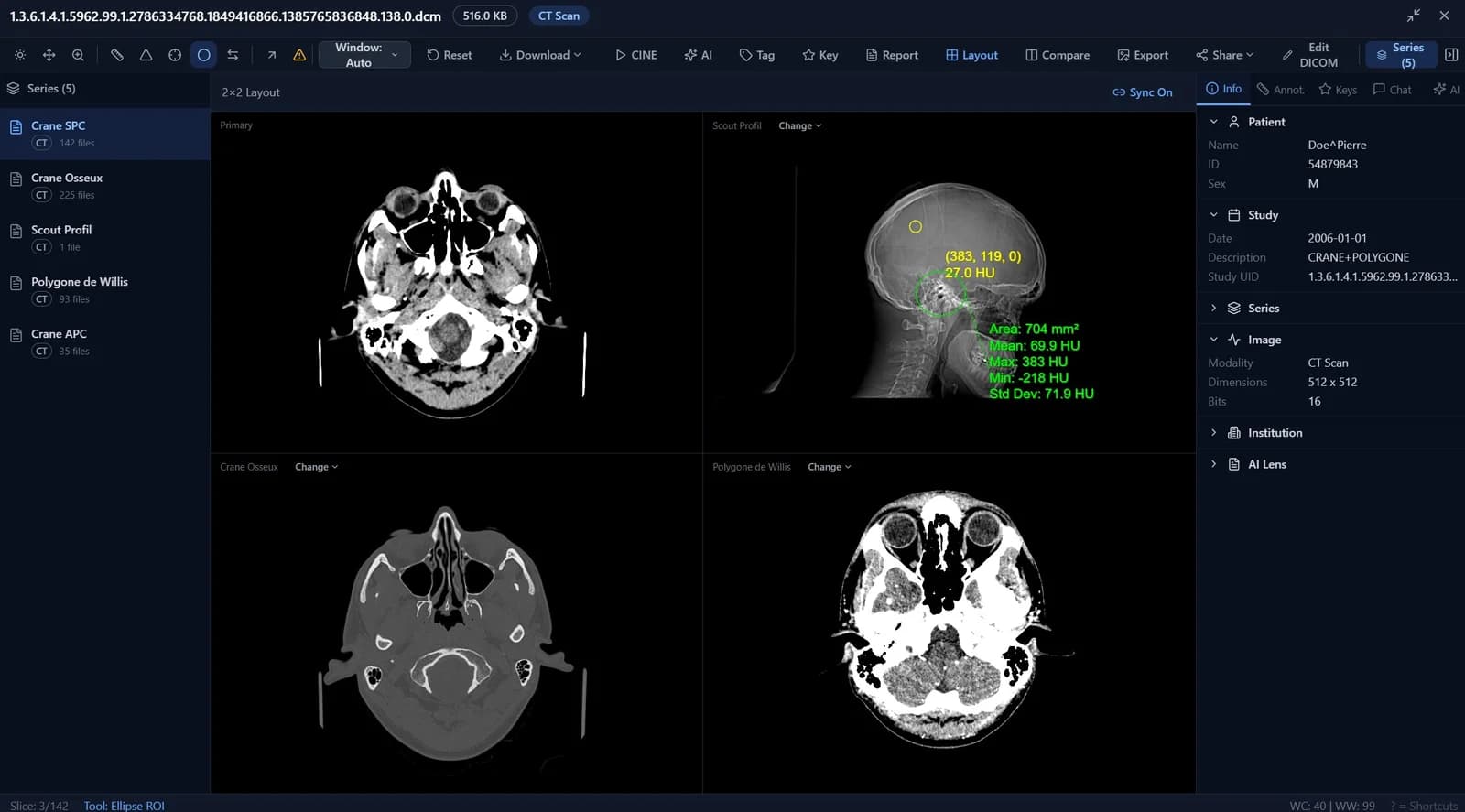Select the crosshair probe tool
Image resolution: width=1465 pixels, height=812 pixels.
[175, 55]
